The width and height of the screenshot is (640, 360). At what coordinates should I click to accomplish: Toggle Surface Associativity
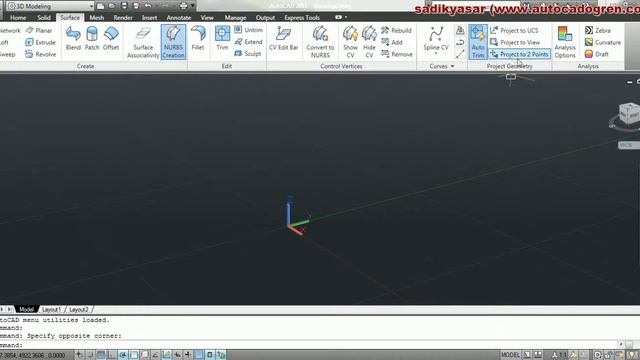click(143, 42)
